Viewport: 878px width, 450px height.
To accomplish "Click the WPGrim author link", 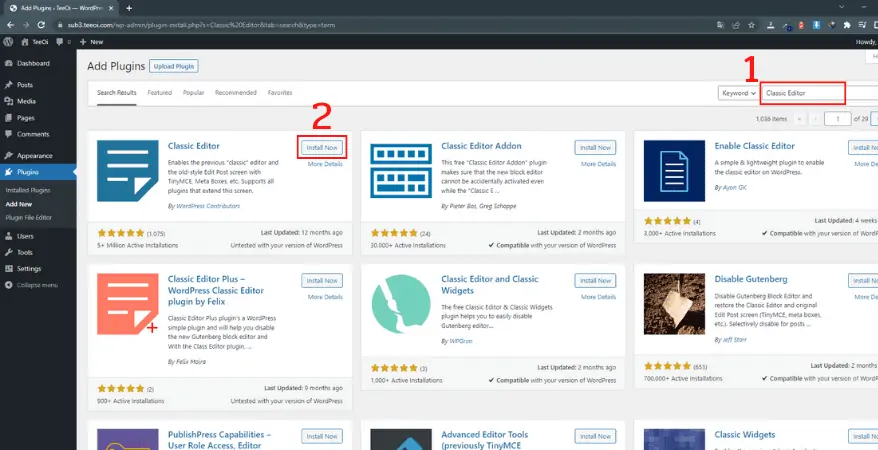I will (461, 341).
